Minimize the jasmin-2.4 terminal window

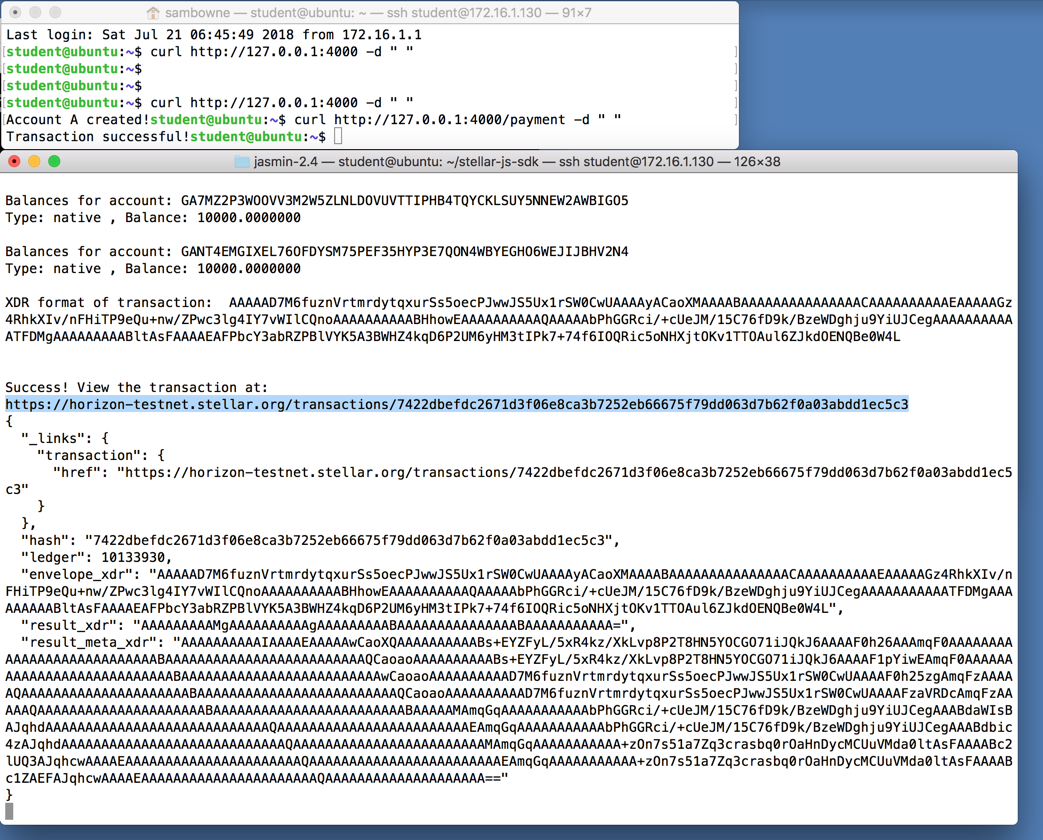pos(34,162)
